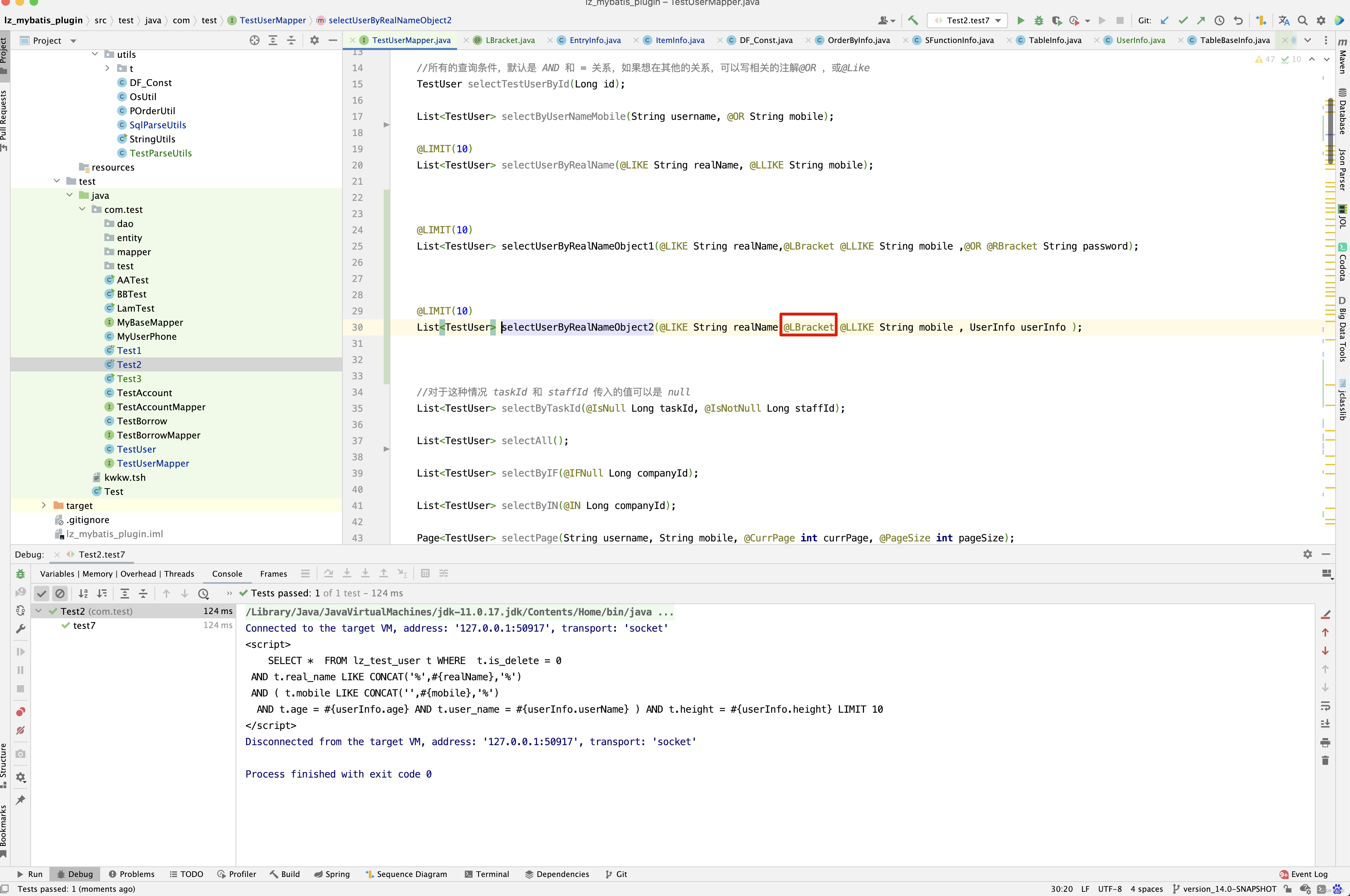Image resolution: width=1350 pixels, height=896 pixels.
Task: Click the warnings count inspection widget
Action: 1265,60
